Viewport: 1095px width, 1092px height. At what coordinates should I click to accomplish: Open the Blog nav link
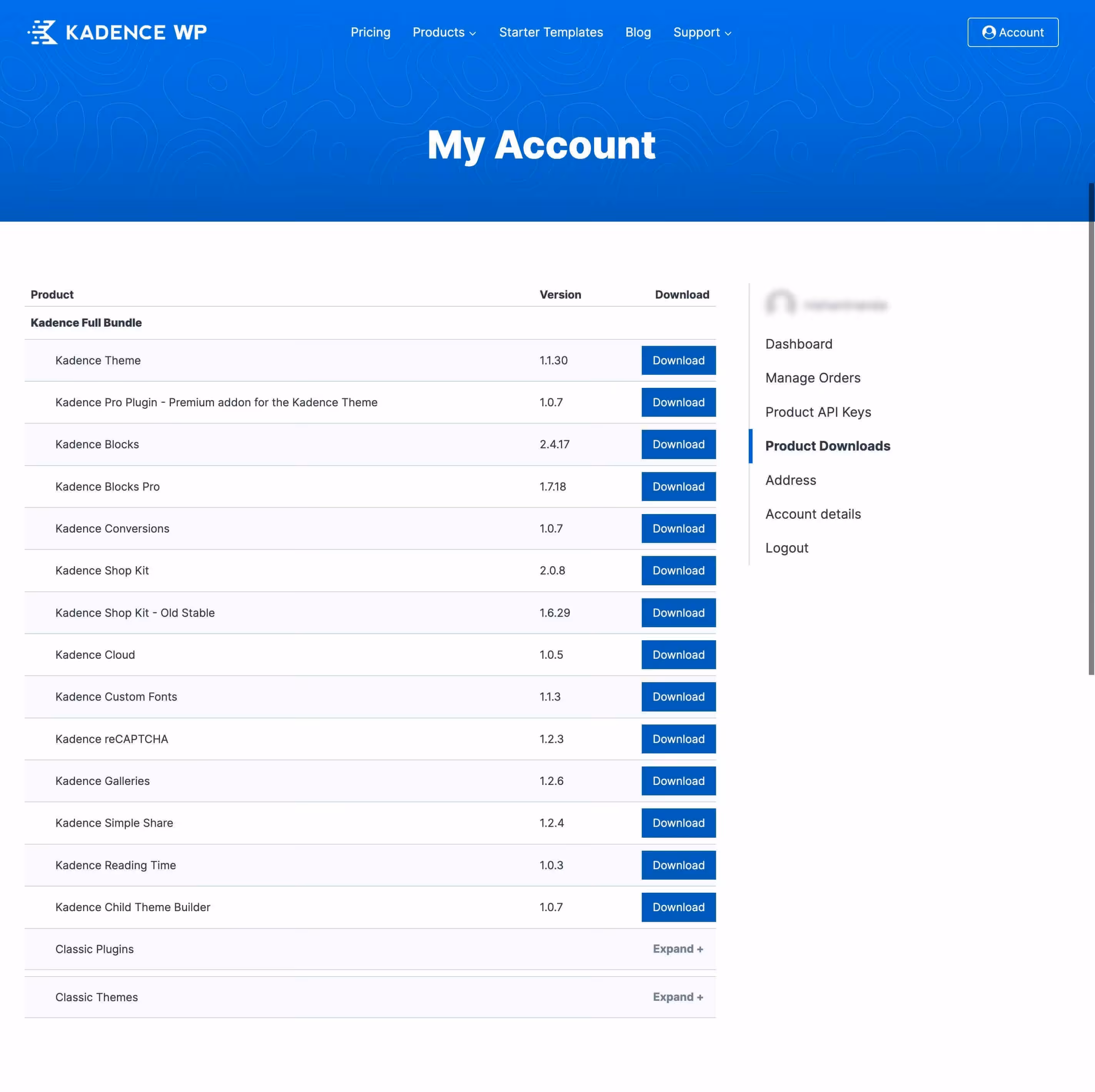click(638, 32)
